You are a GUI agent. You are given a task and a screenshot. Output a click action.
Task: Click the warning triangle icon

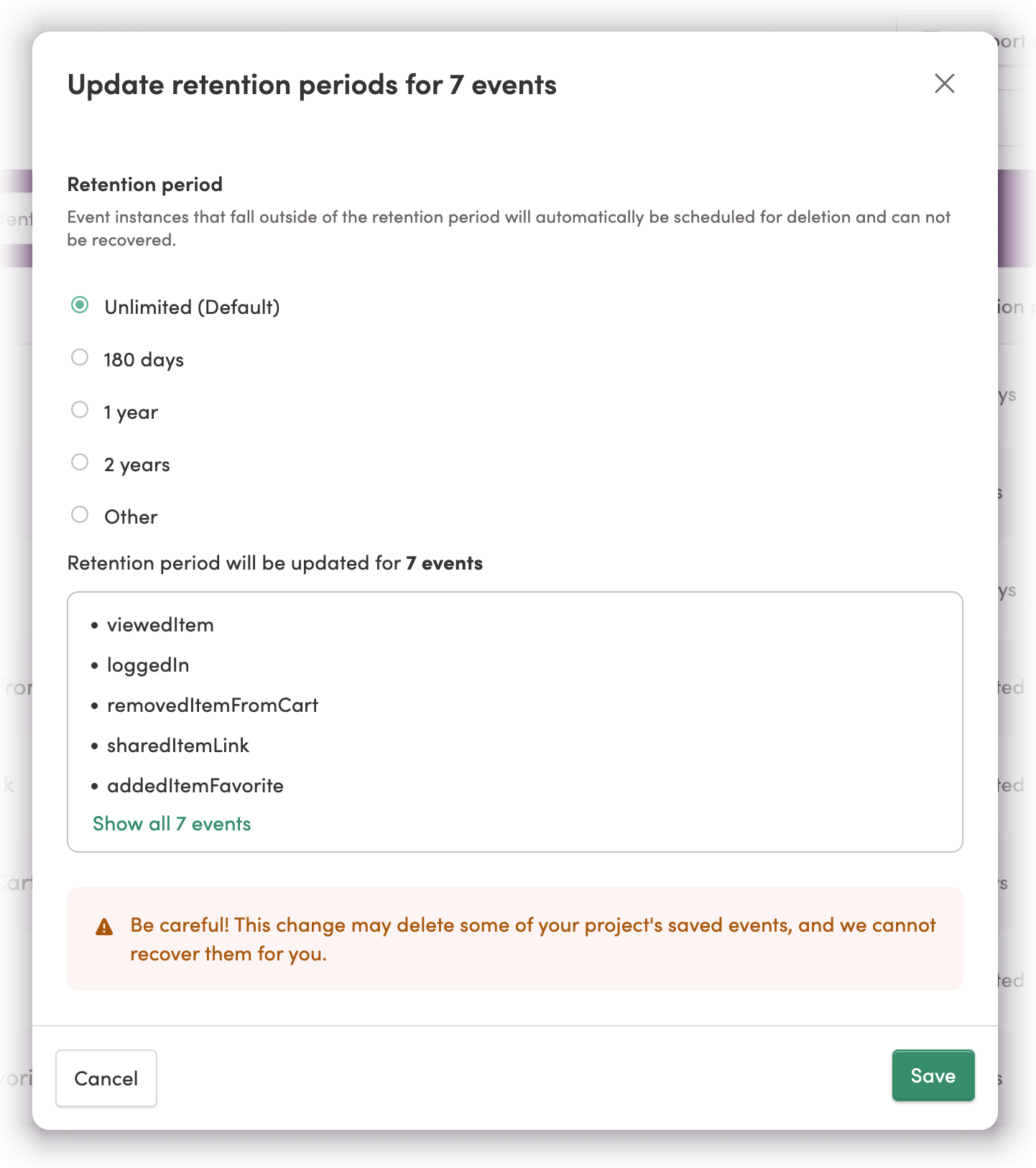pos(104,927)
